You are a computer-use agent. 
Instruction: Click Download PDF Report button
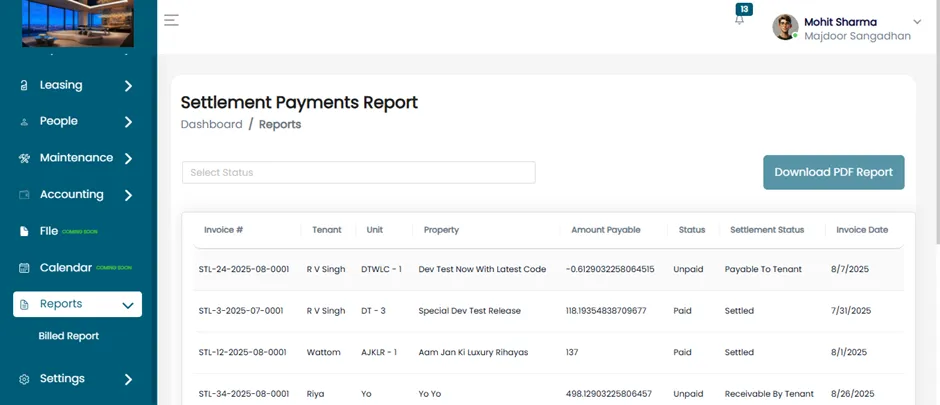833,173
